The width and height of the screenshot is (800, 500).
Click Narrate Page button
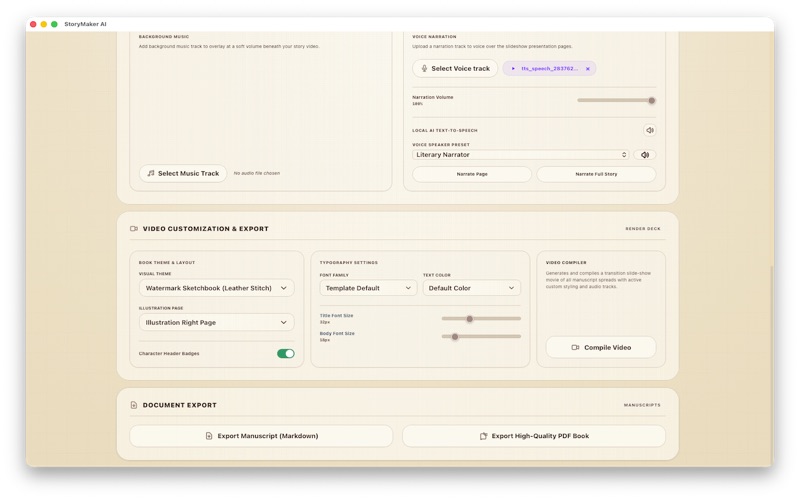(x=472, y=174)
